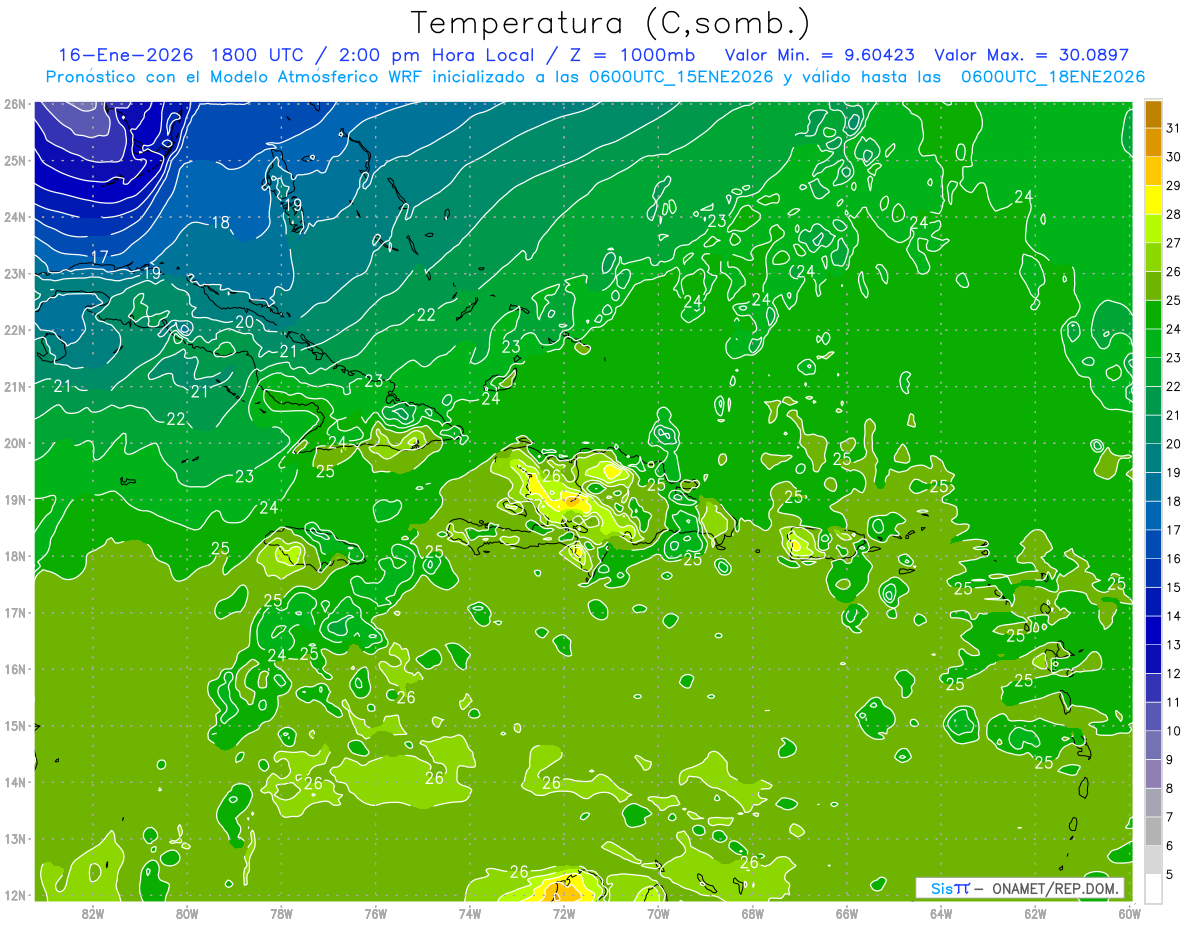Click the 'Valor Max. = 30.0897' readout

click(1031, 55)
